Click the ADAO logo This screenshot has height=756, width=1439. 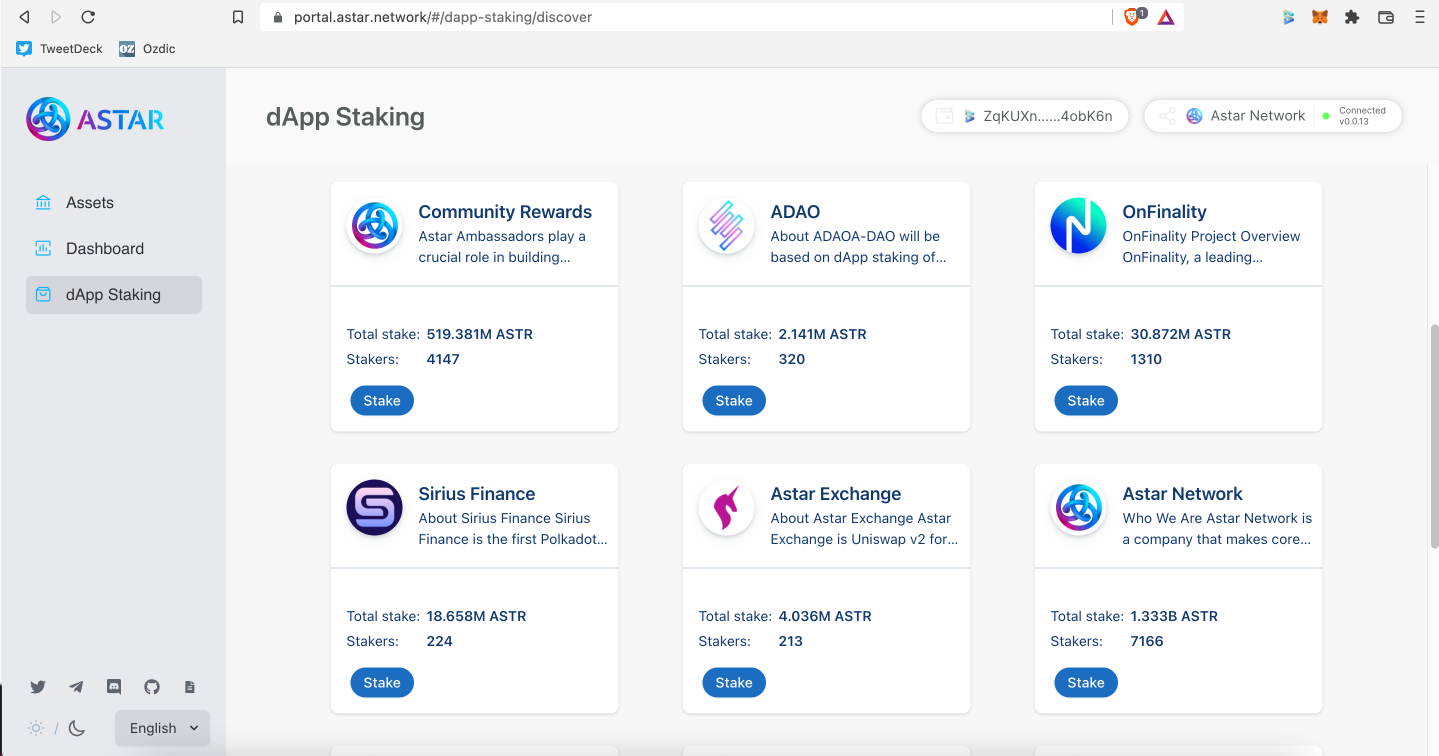click(x=727, y=226)
